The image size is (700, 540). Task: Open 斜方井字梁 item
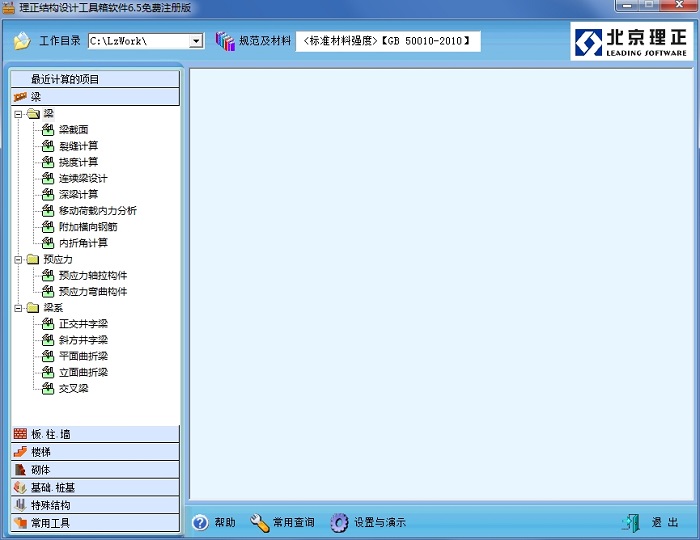click(83, 340)
